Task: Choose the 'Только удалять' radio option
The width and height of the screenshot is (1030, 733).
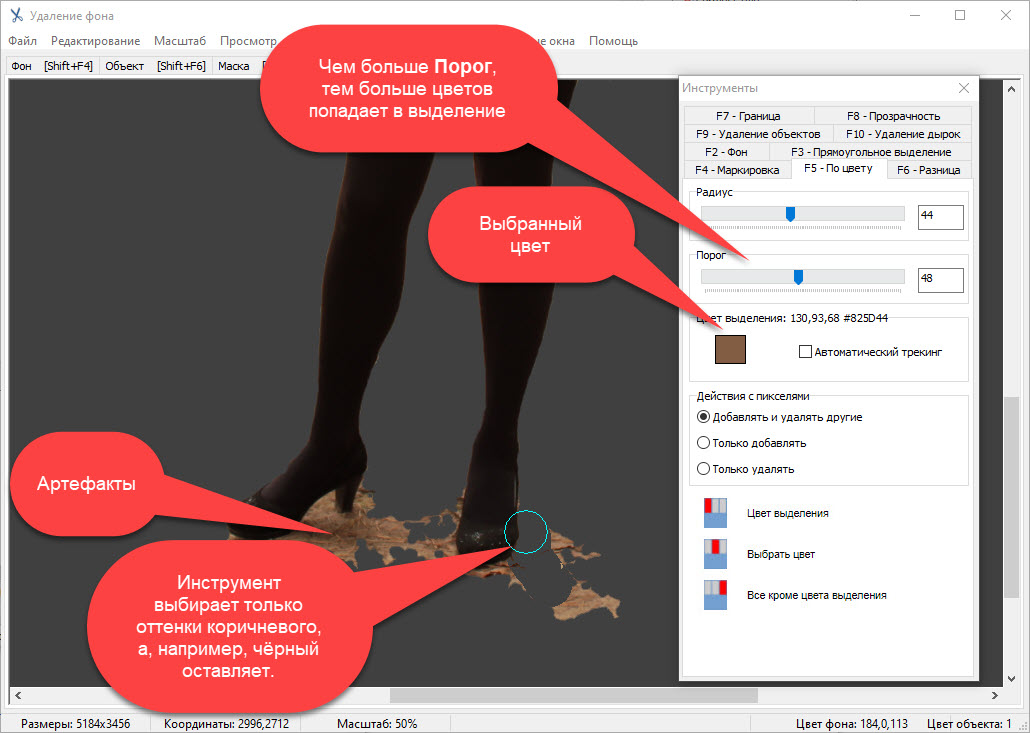Action: [x=703, y=469]
